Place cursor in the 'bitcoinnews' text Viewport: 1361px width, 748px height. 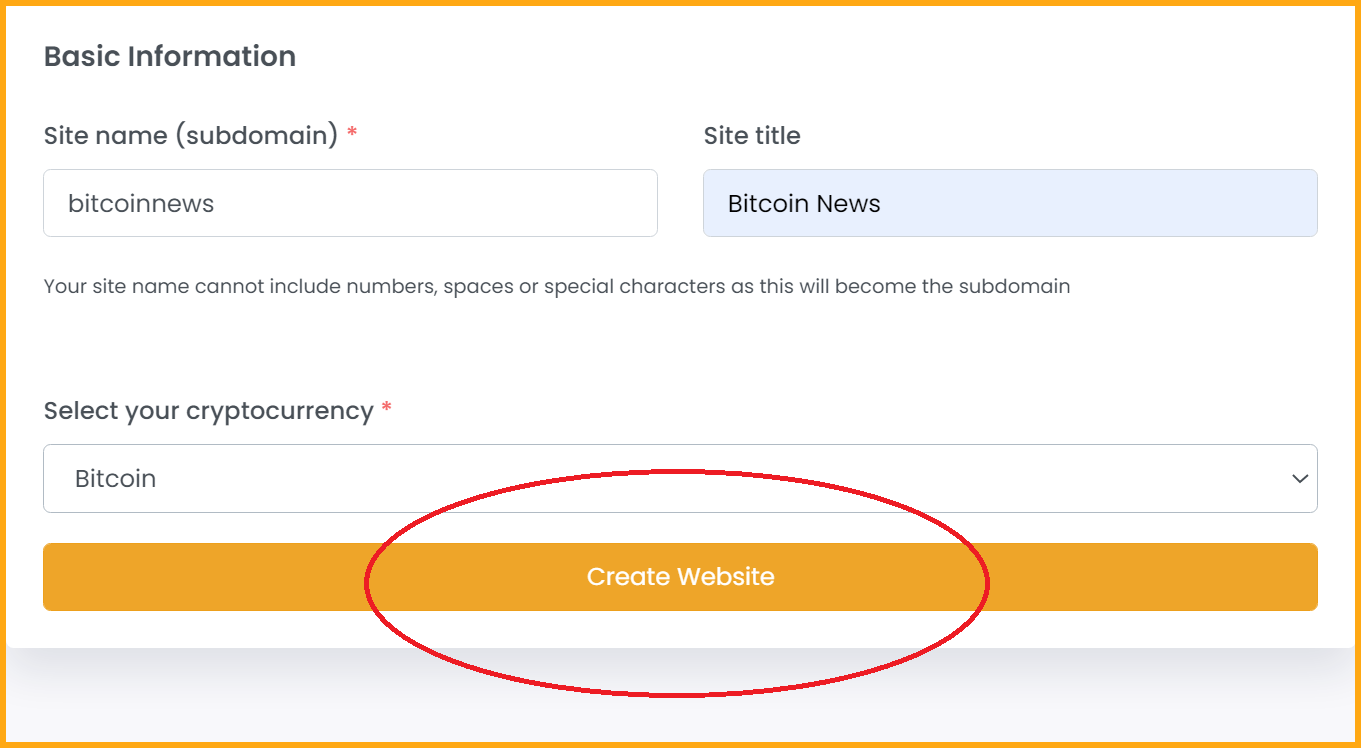(x=141, y=204)
